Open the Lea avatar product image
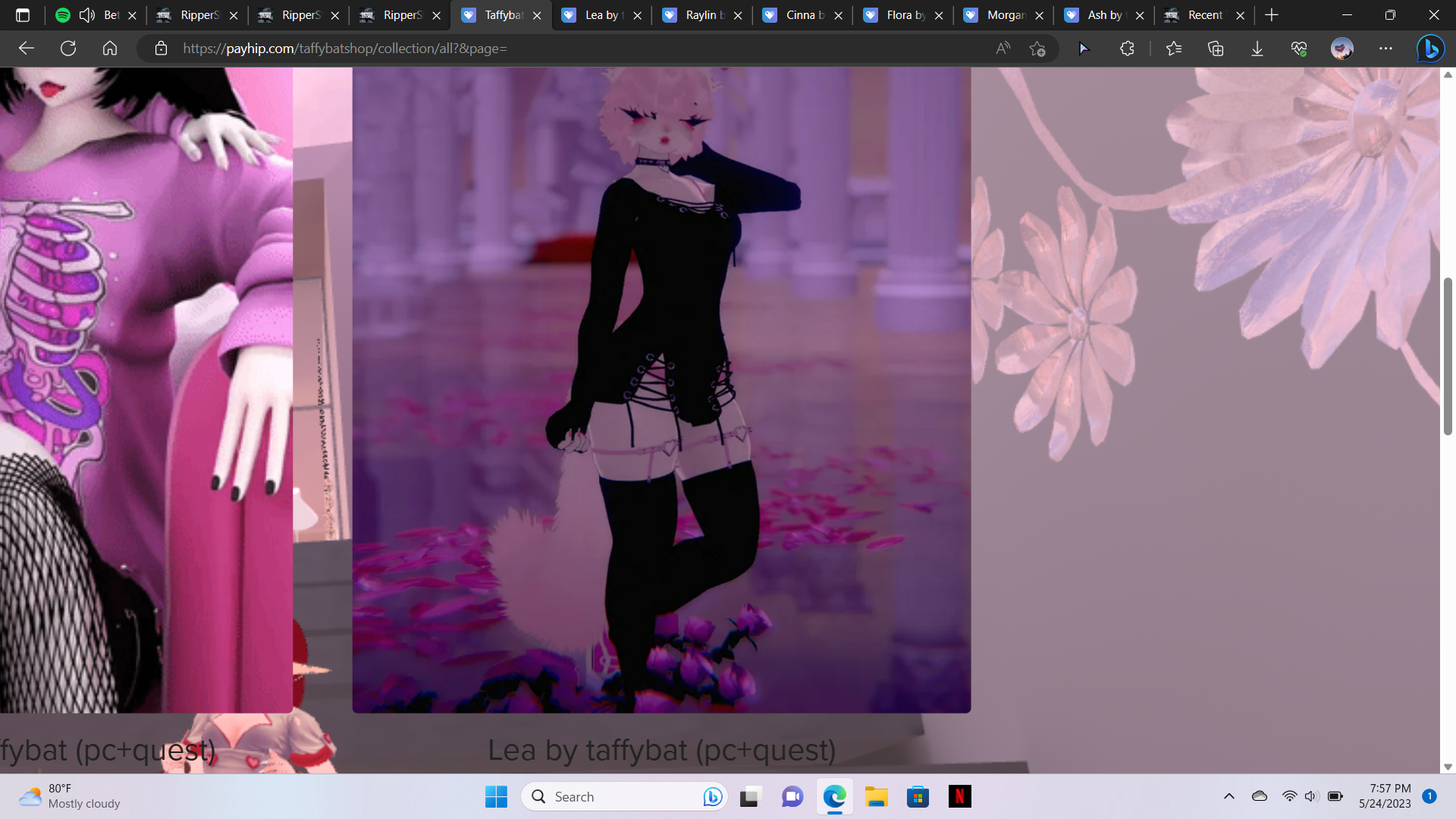 click(x=661, y=390)
